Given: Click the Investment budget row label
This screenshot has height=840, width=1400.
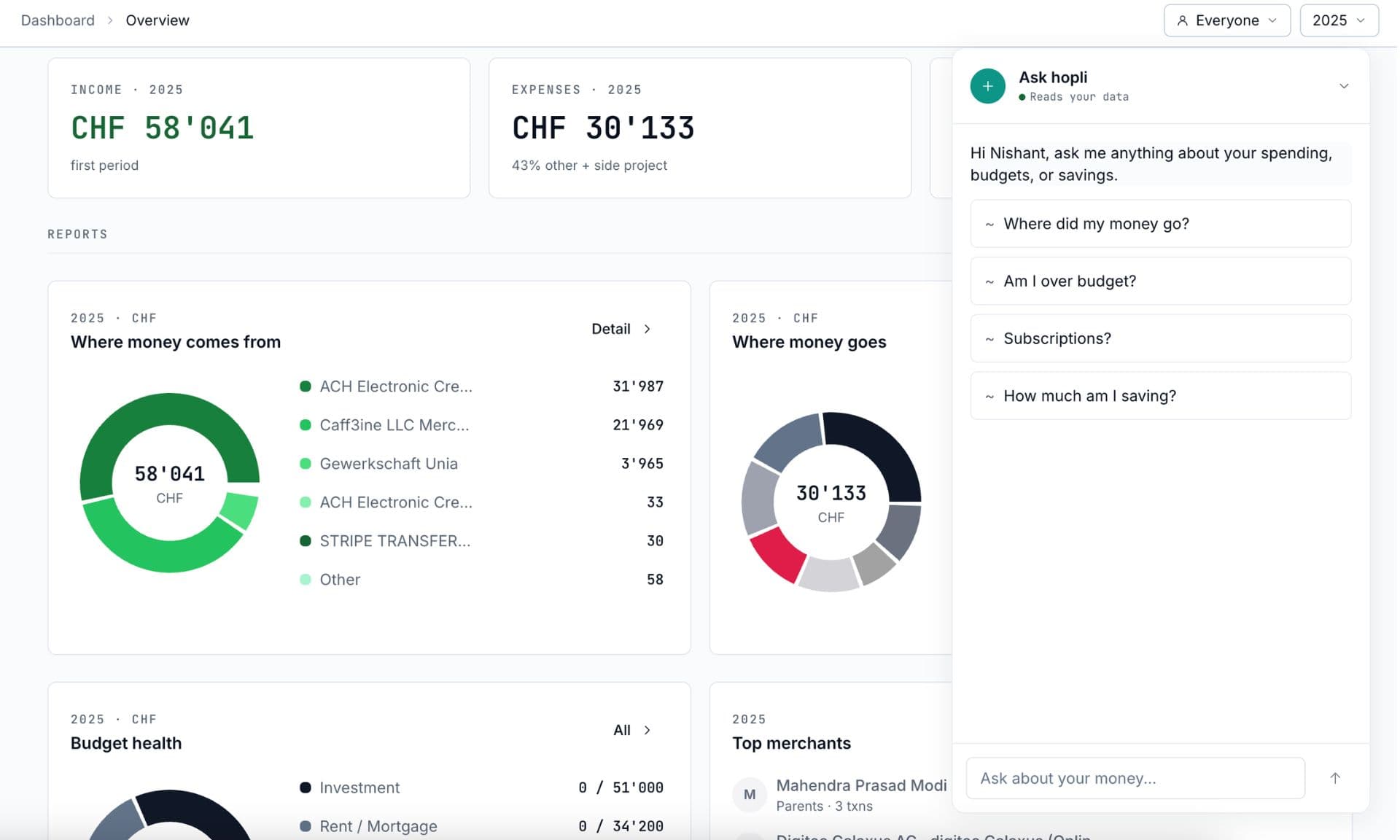Looking at the screenshot, I should [x=359, y=787].
